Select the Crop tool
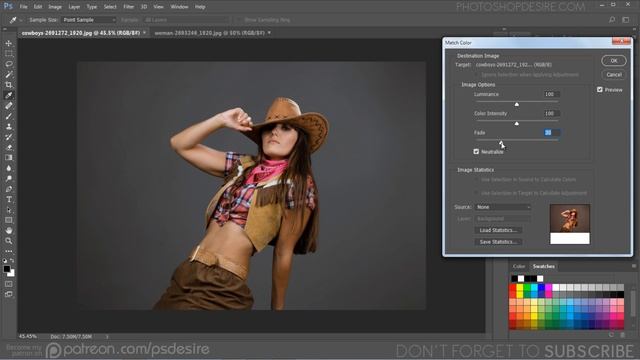640x360 pixels. point(9,85)
